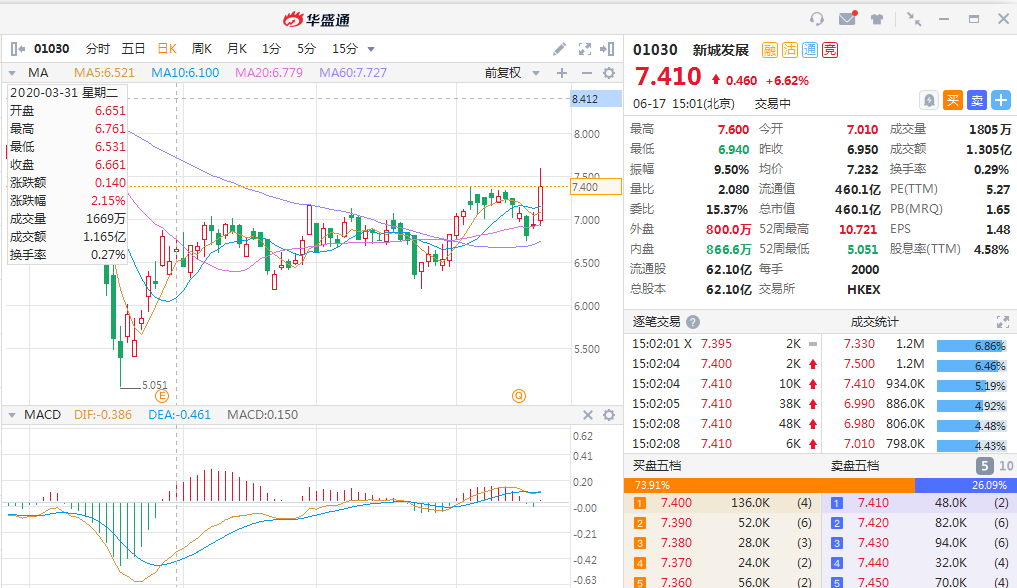Select the pencil drawing tool

point(560,49)
